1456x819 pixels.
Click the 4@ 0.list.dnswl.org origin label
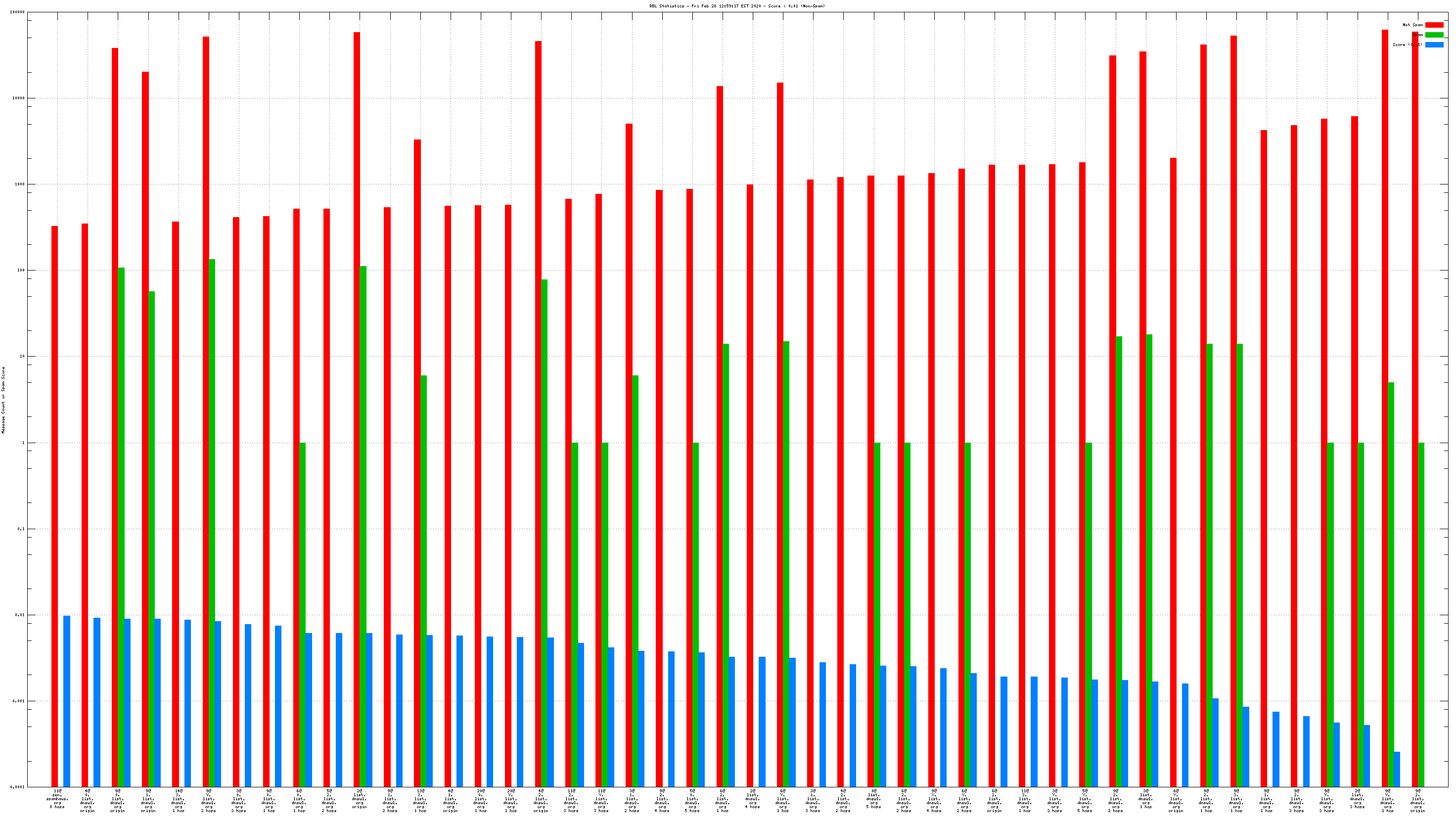point(87,800)
